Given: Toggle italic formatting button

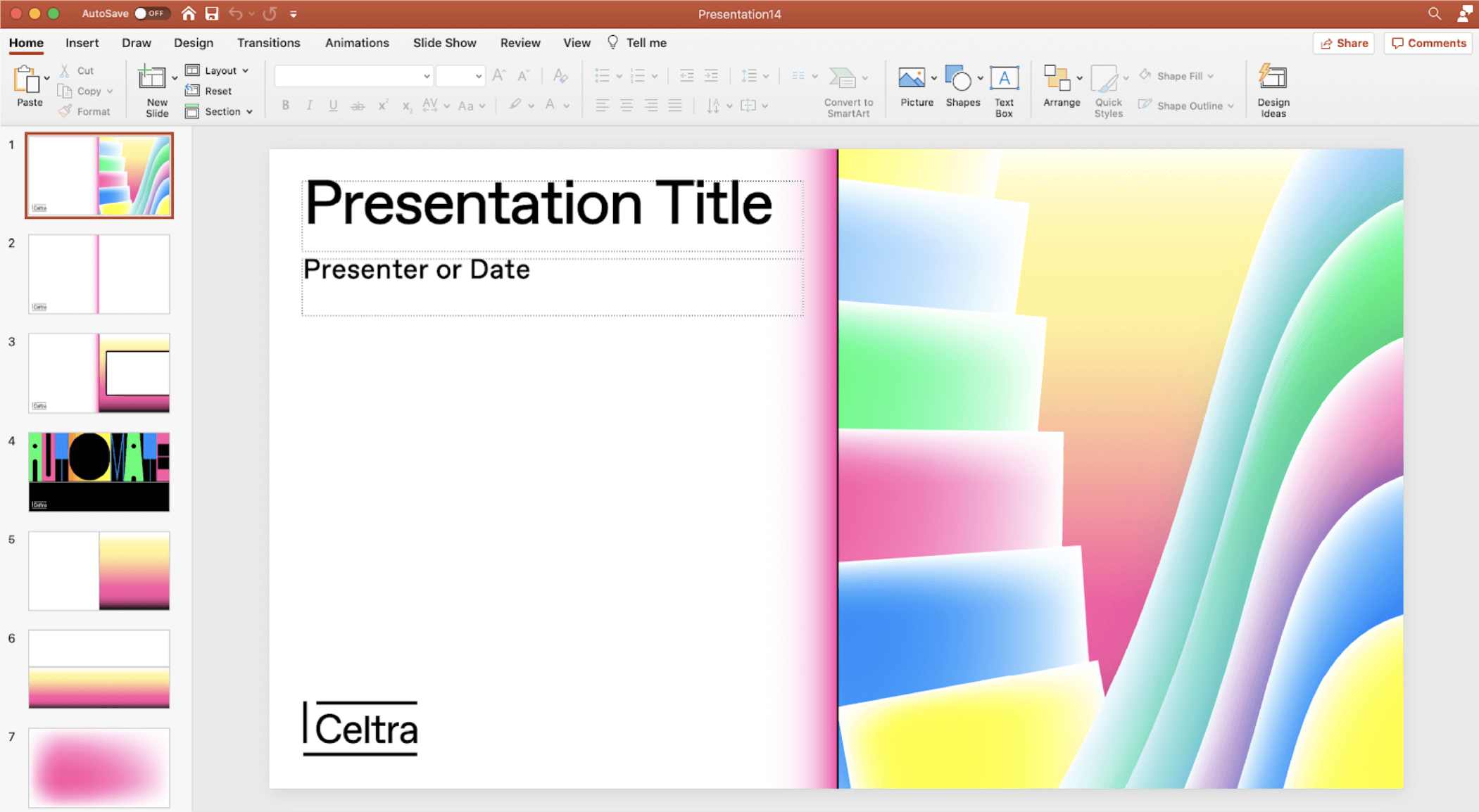Looking at the screenshot, I should click(x=309, y=106).
